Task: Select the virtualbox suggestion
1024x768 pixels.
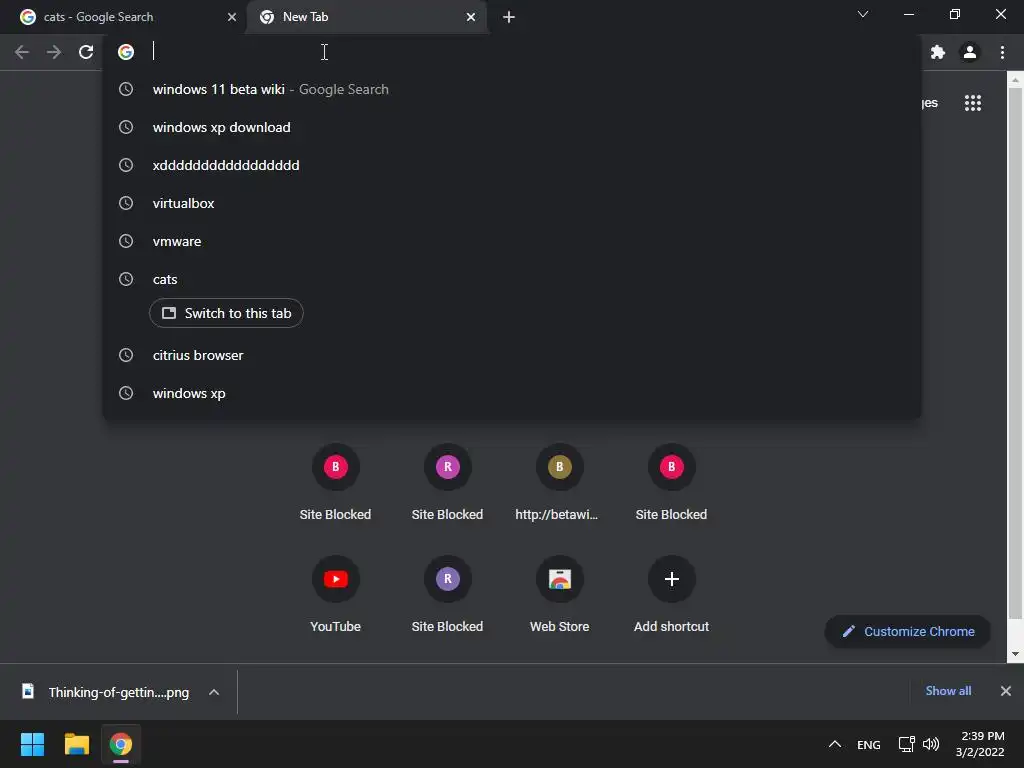Action: tap(512, 203)
